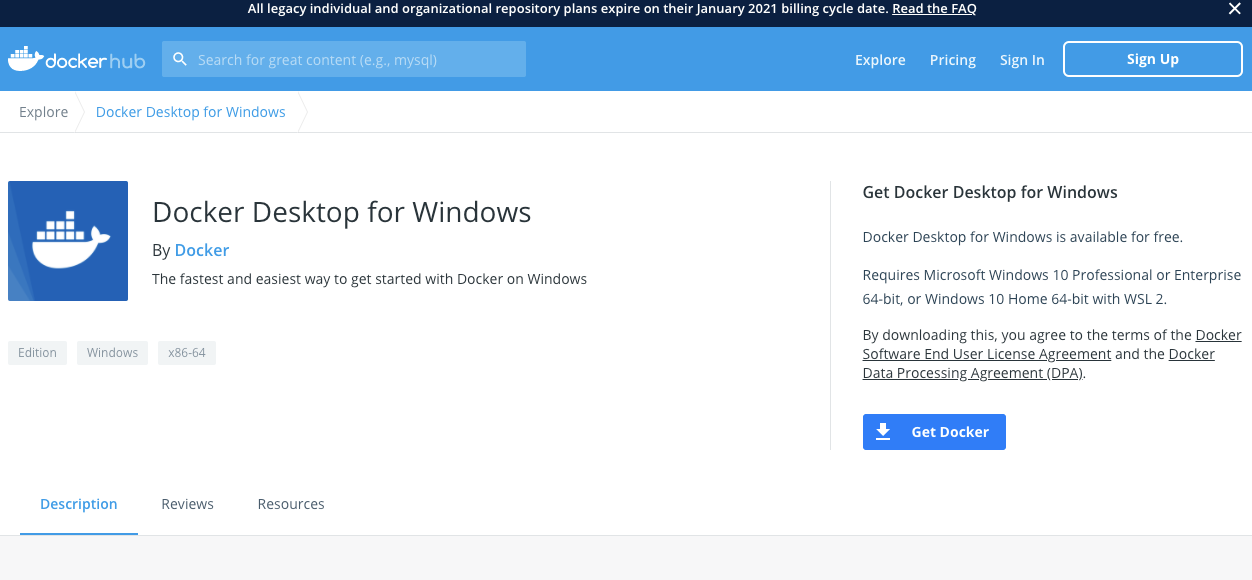Screen dimensions: 1252x580
Task: Click the Sign Up button
Action: [1152, 59]
